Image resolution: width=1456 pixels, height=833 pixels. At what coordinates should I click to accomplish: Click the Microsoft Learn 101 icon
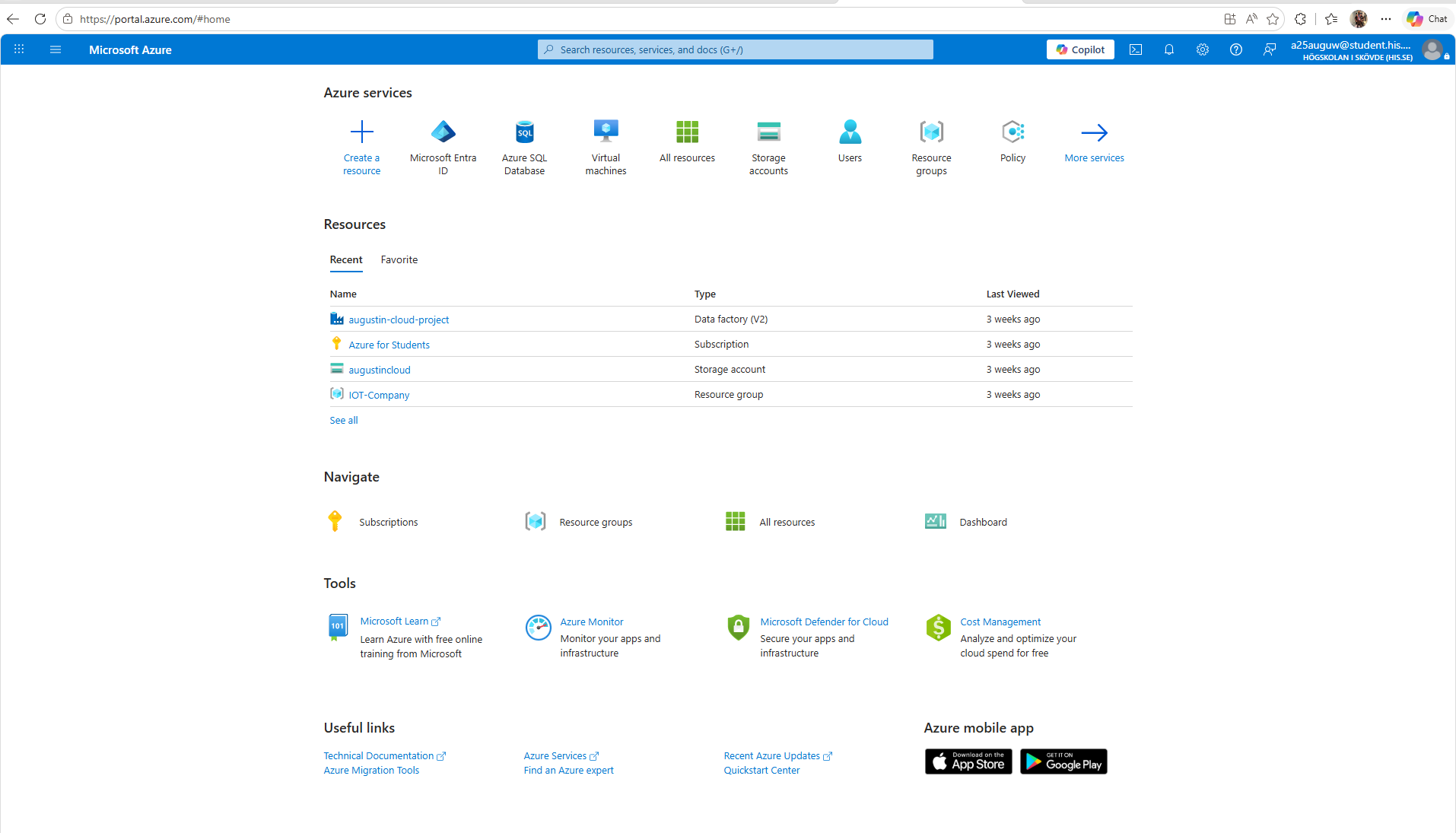tap(338, 628)
